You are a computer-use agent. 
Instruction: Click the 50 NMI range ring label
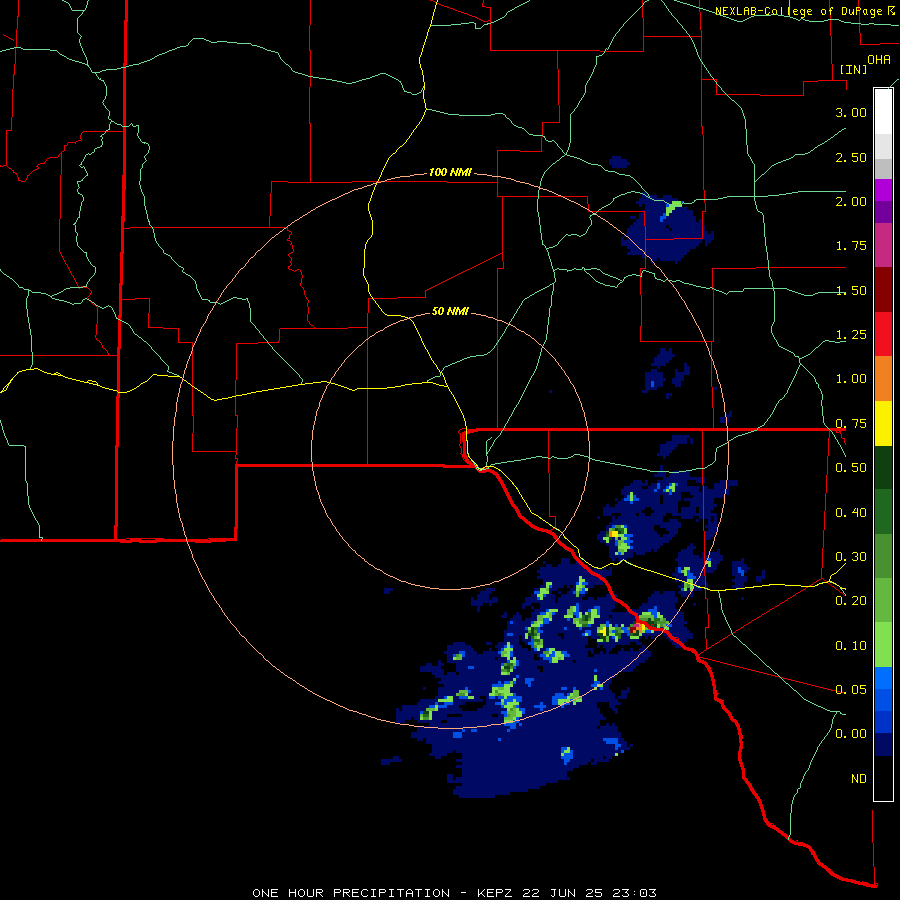tap(450, 311)
